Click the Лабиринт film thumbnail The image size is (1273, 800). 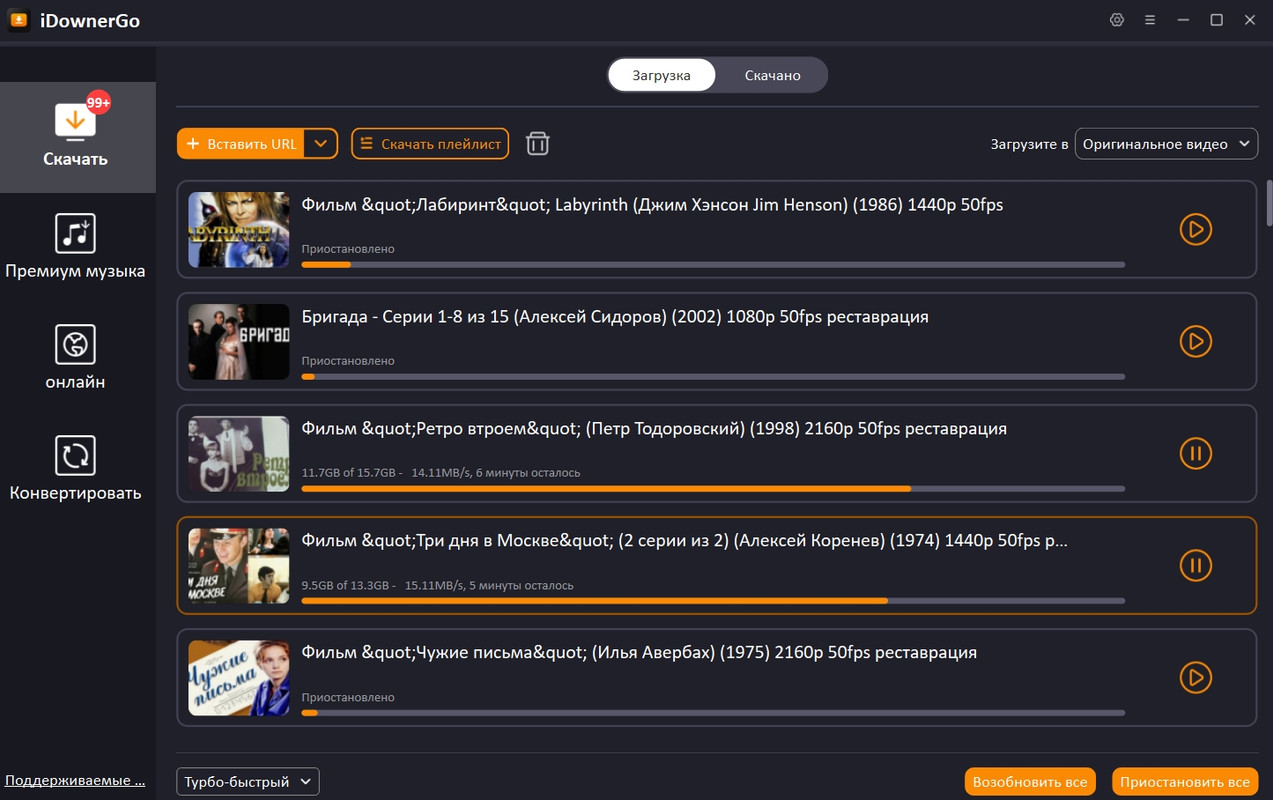coord(239,229)
